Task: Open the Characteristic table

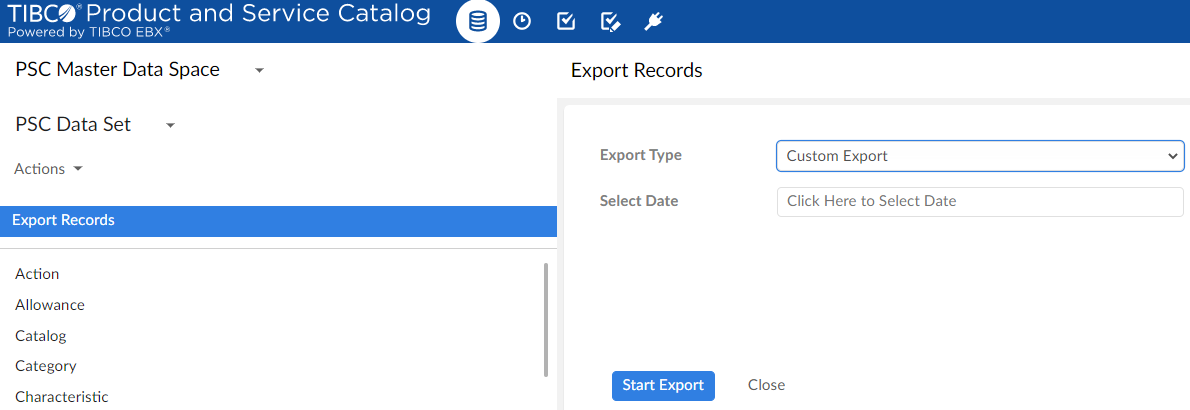Action: click(62, 397)
